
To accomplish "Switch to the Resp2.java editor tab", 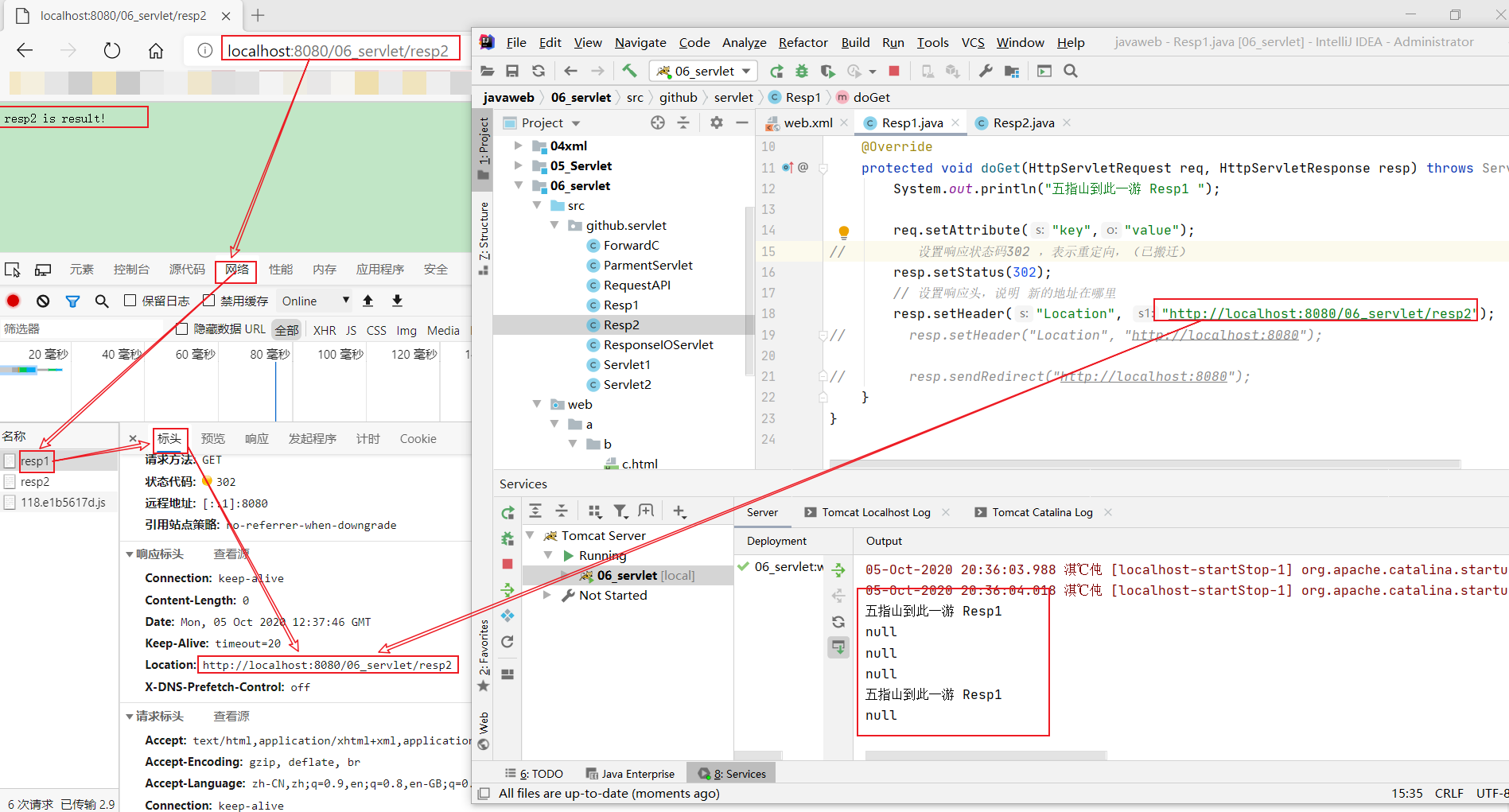I will tap(1023, 122).
